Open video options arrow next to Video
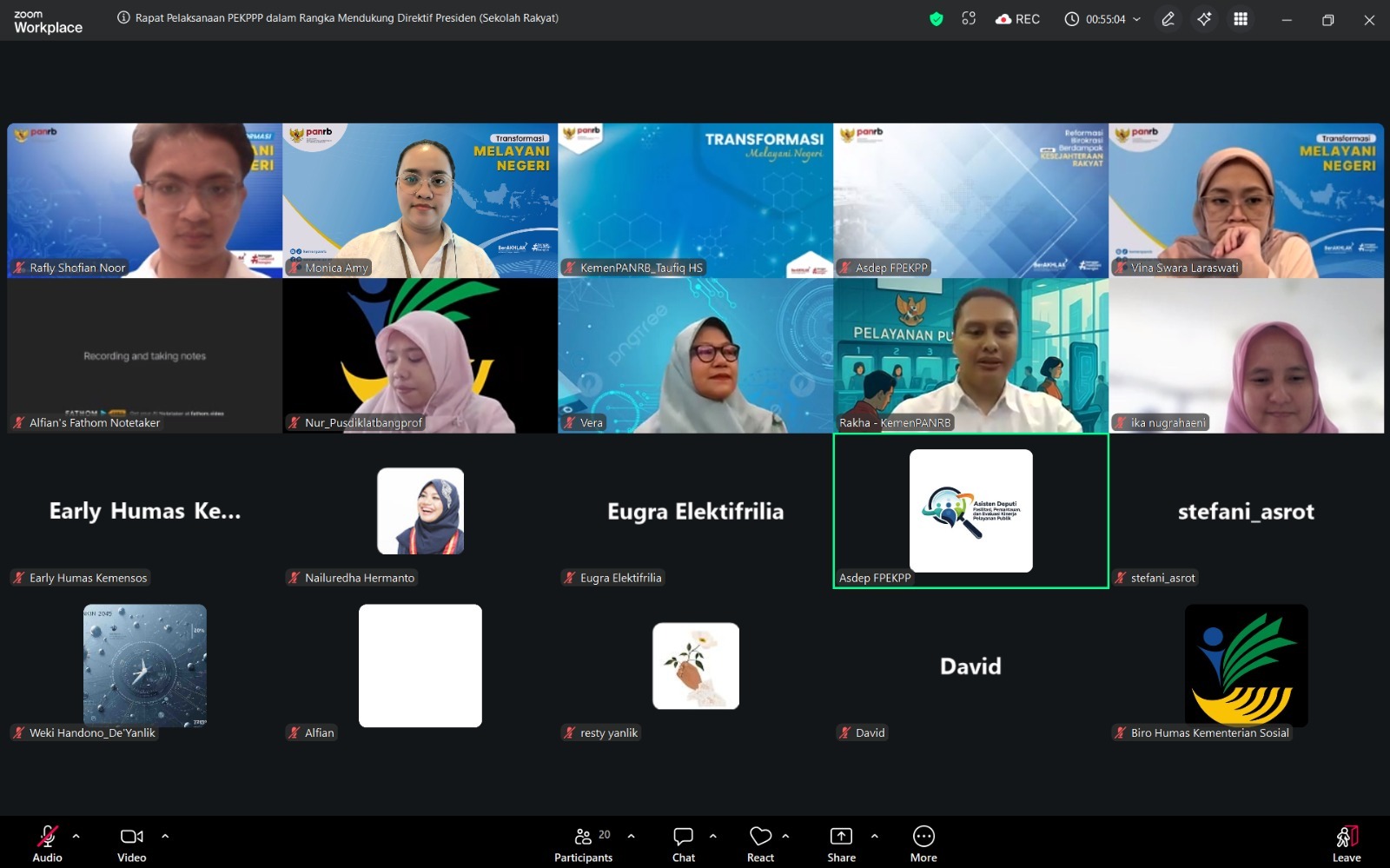1390x868 pixels. [165, 836]
